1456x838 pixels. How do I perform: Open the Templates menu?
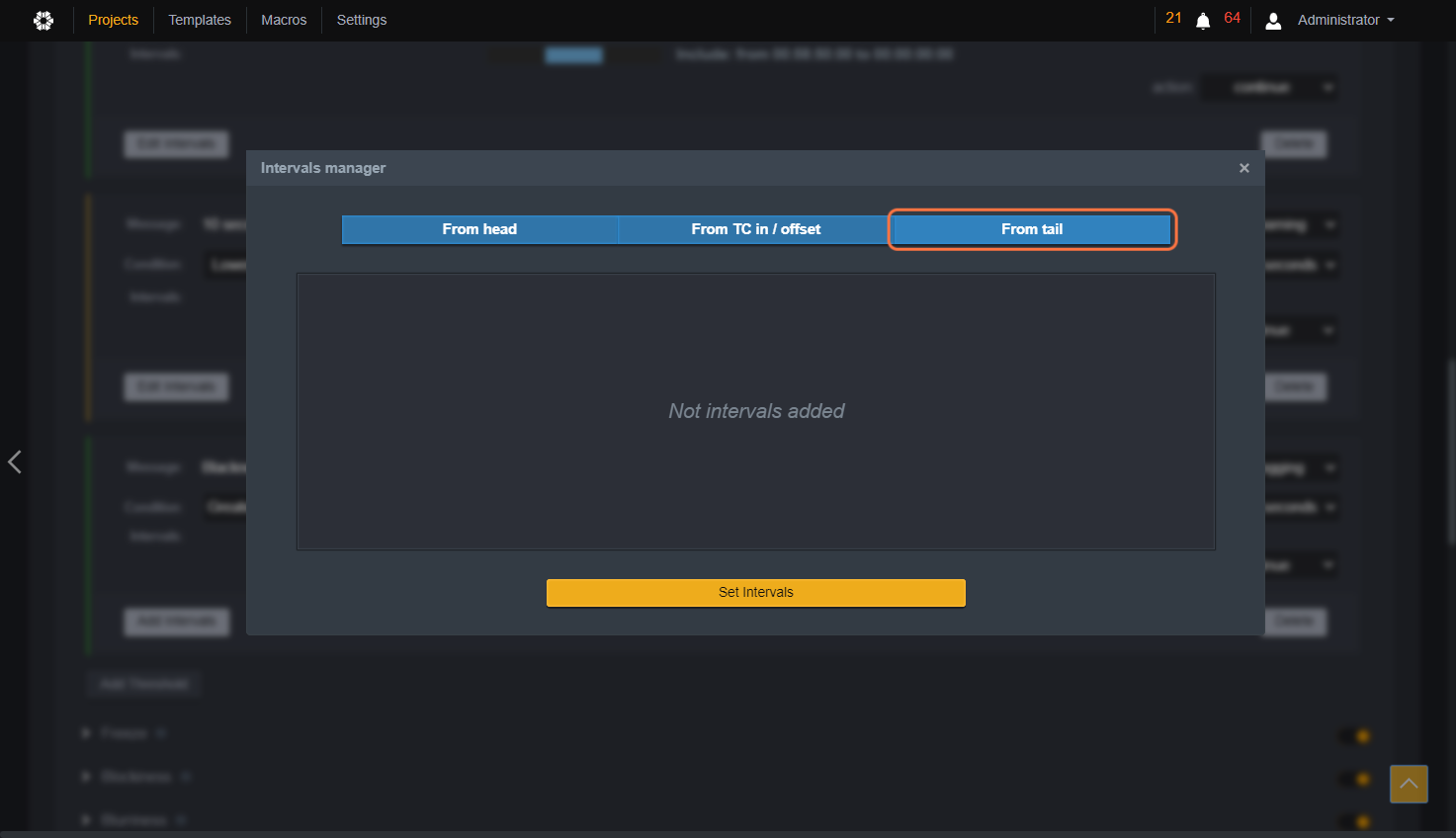[x=200, y=20]
